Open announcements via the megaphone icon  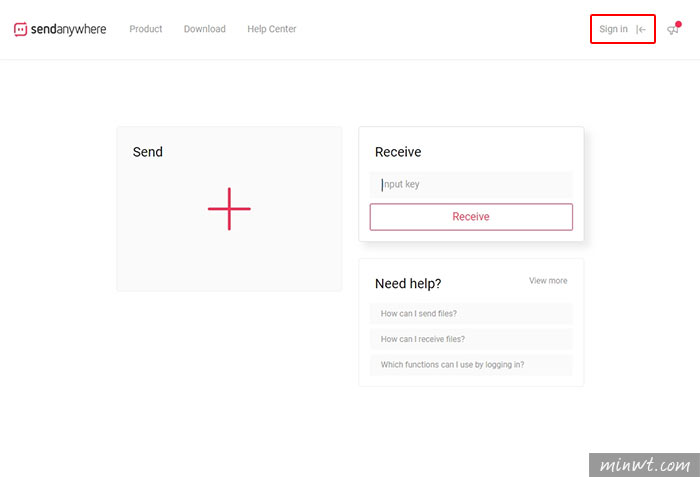pyautogui.click(x=672, y=30)
